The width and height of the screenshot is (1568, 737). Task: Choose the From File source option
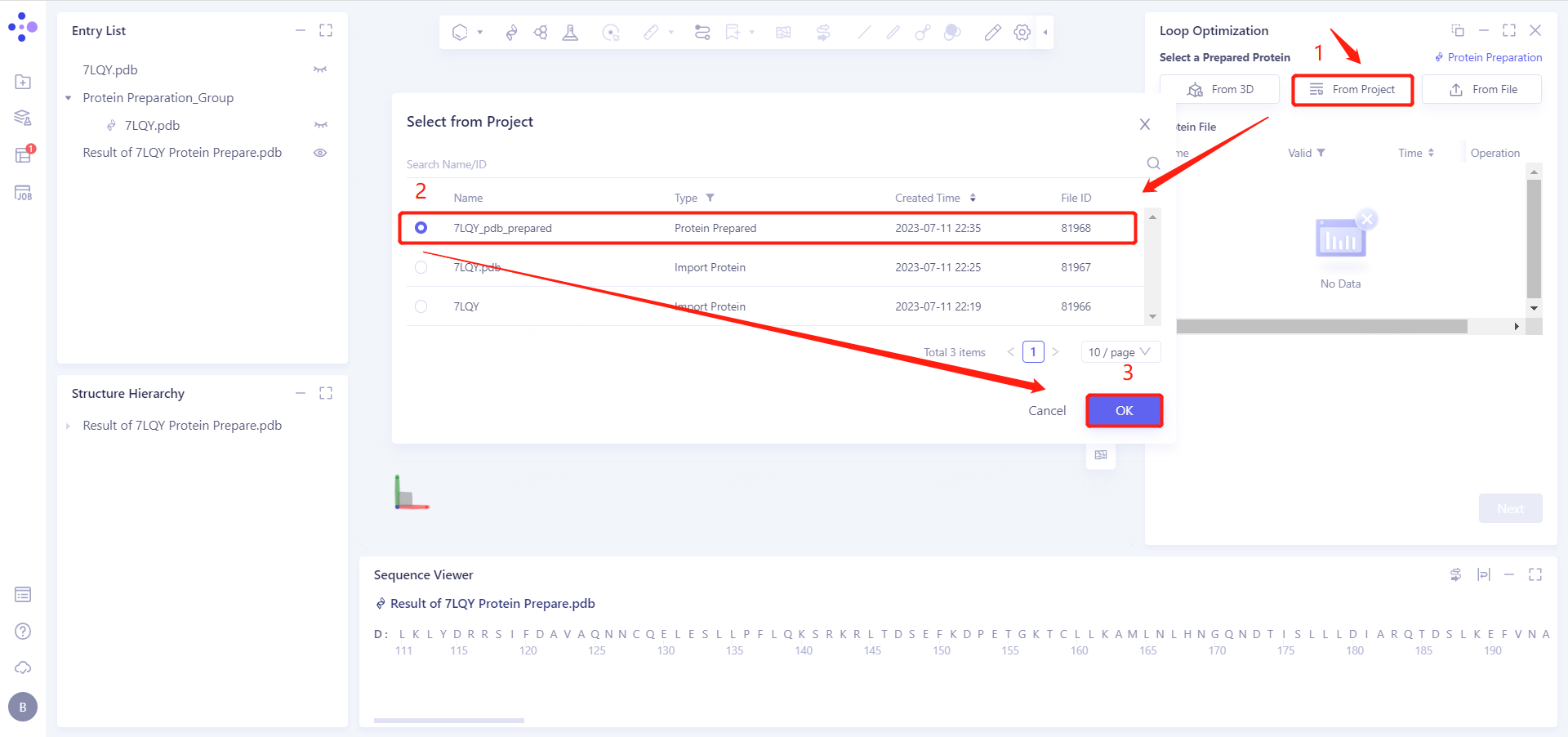pyautogui.click(x=1481, y=89)
